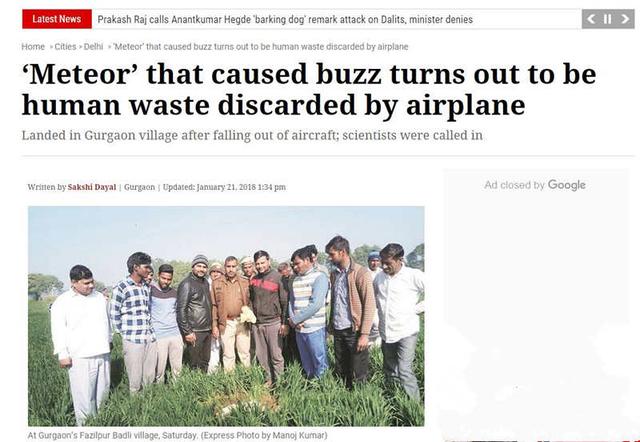Click the breadcrumb arrow before Cities
This screenshot has width=640, height=442.
(51, 47)
